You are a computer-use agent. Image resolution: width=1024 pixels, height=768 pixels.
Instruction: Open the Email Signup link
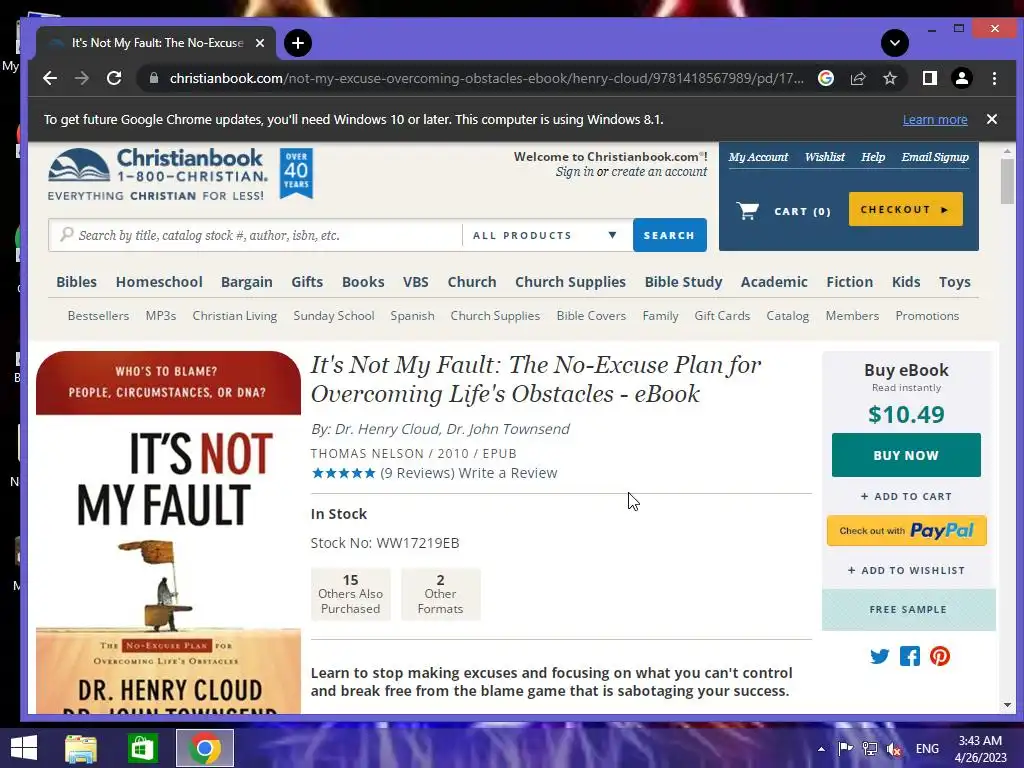click(x=935, y=157)
